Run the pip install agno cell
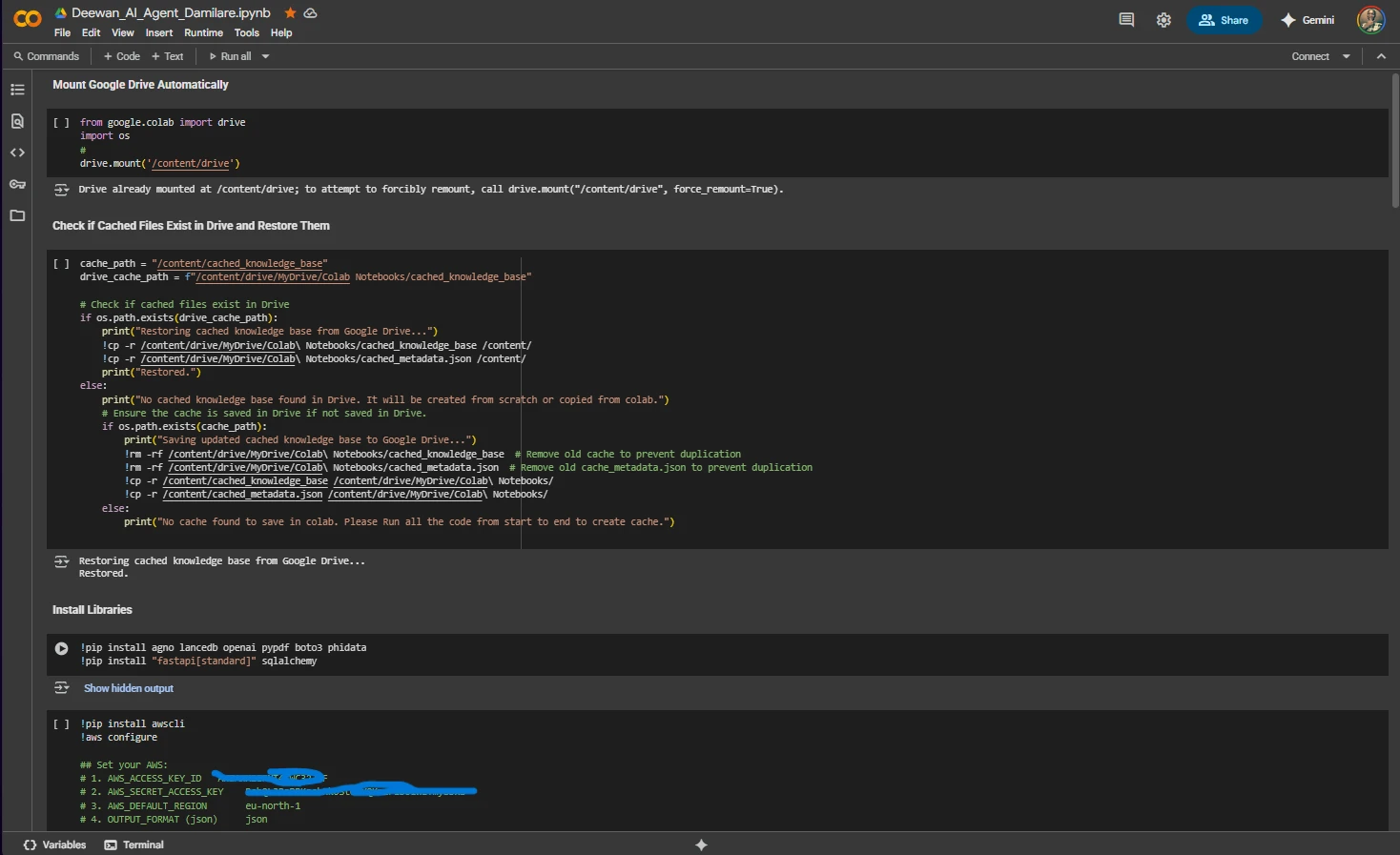The width and height of the screenshot is (1400, 855). 61,648
